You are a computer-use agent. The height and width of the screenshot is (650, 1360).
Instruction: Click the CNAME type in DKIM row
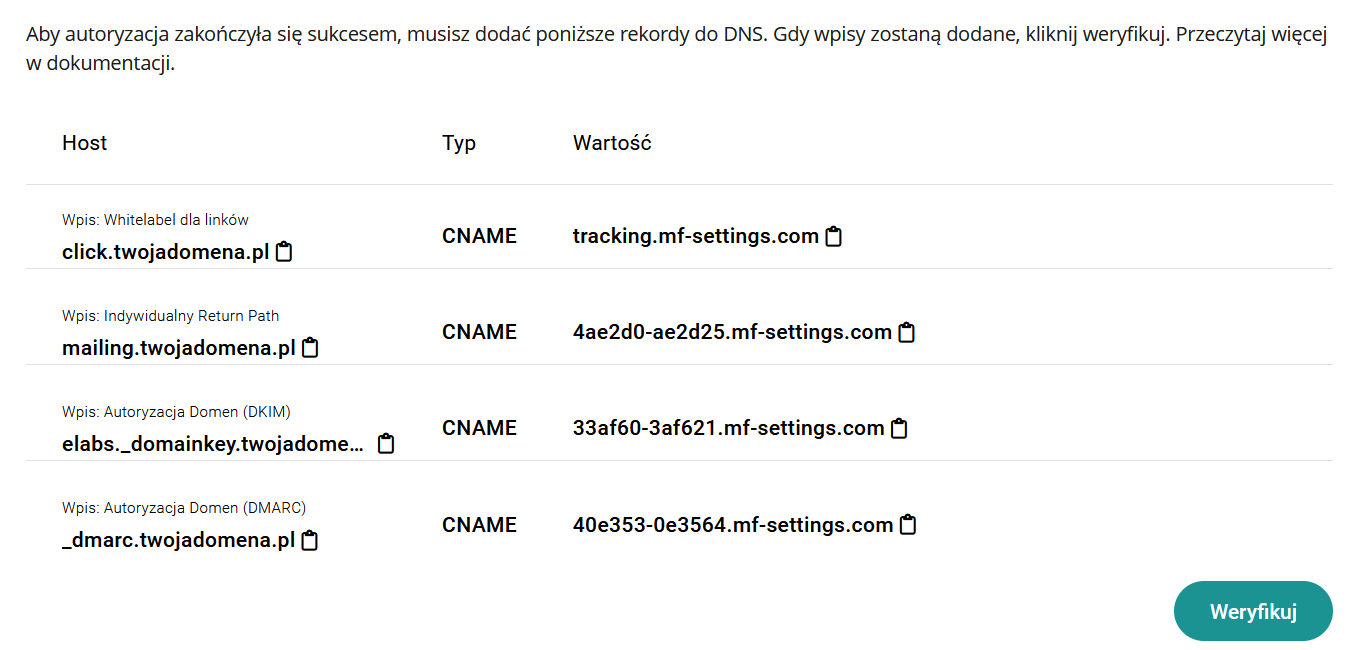click(479, 428)
